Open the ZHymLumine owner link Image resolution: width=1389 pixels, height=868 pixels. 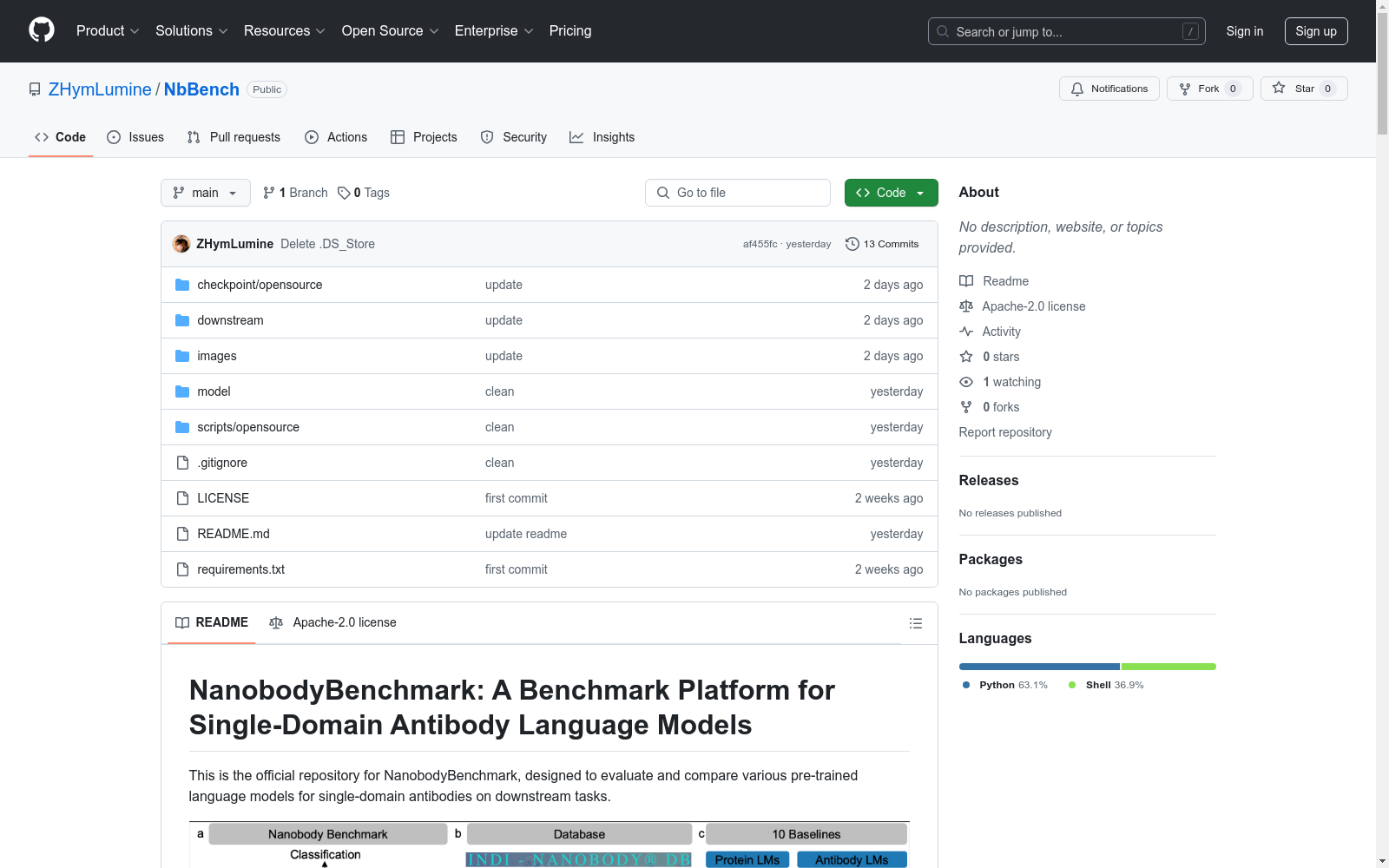(x=100, y=89)
